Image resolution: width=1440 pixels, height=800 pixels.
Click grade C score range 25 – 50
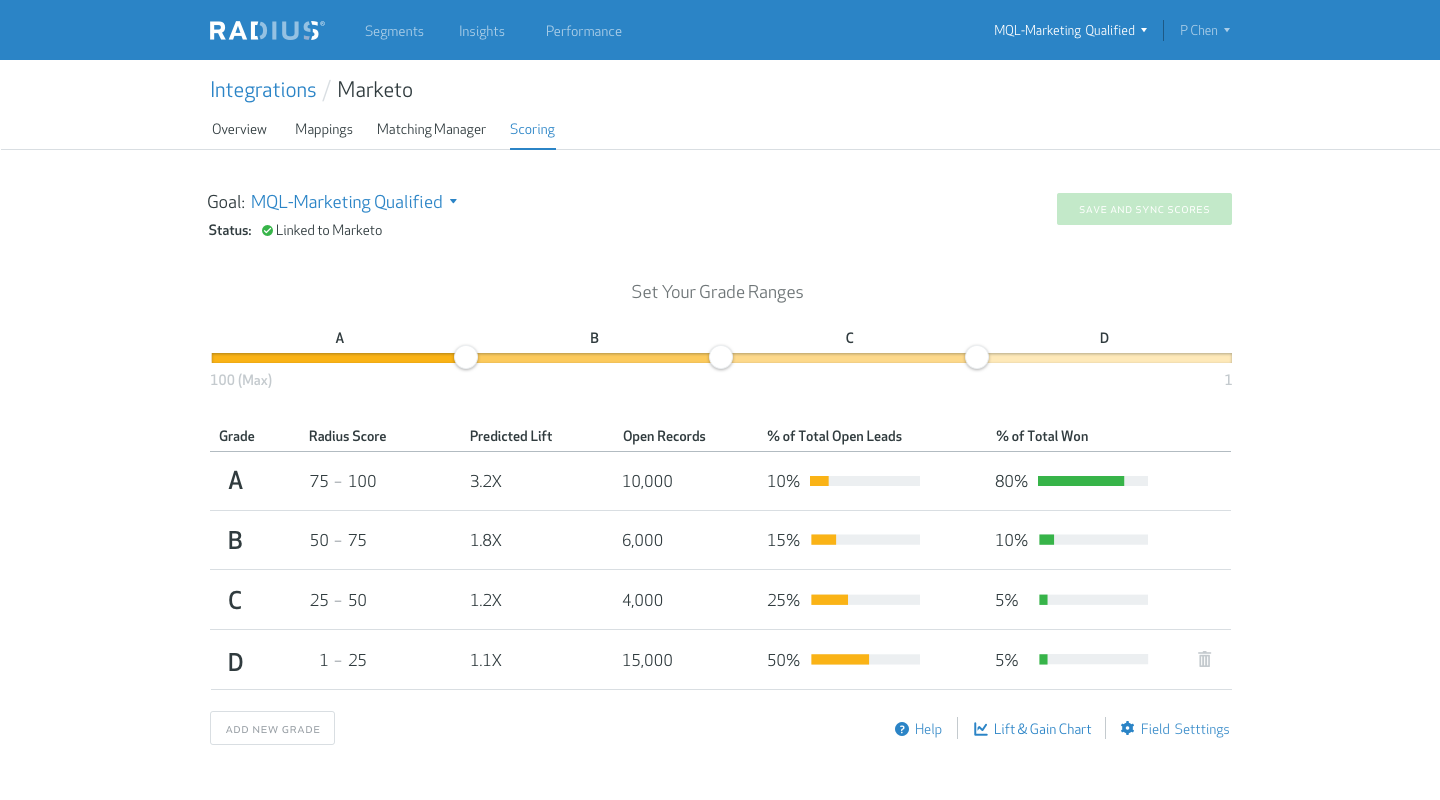[x=338, y=600]
